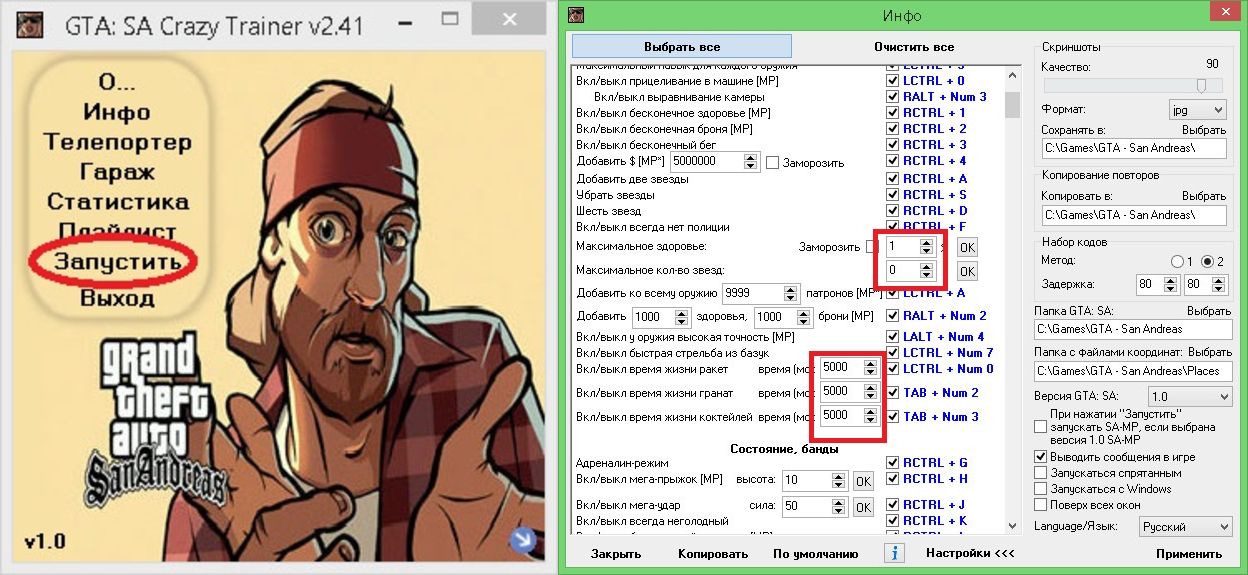The height and width of the screenshot is (575, 1248).
Task: Open the Language/Язык dropdown
Action: (1185, 526)
